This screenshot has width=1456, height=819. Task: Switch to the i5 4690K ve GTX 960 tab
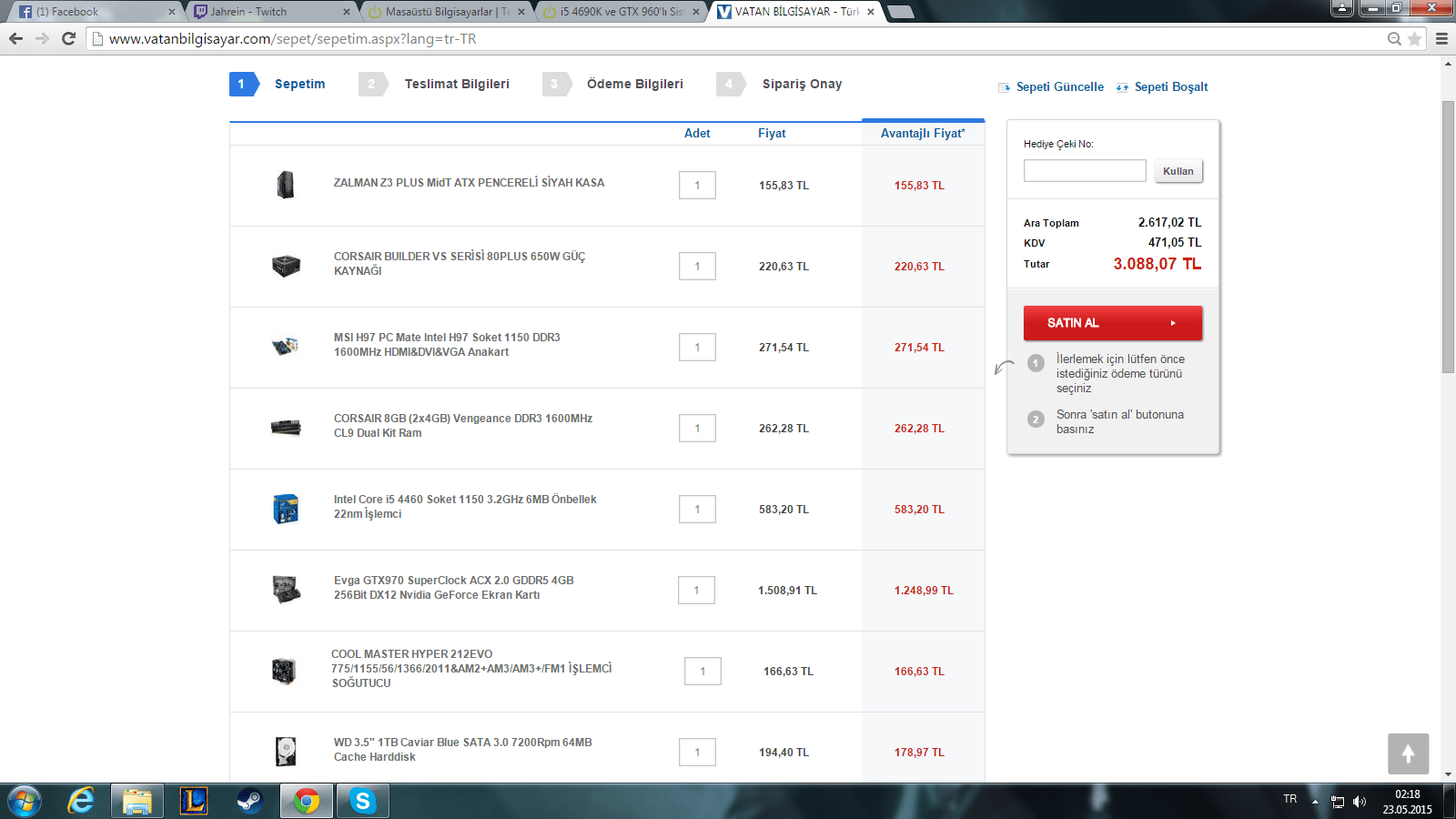(621, 12)
